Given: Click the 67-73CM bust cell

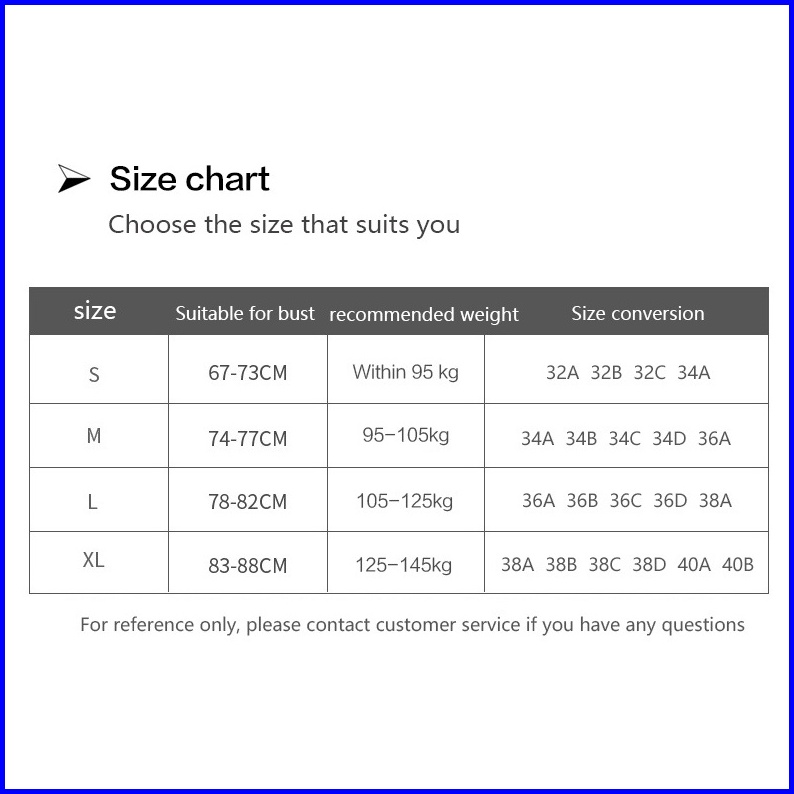Looking at the screenshot, I should click(x=247, y=373).
